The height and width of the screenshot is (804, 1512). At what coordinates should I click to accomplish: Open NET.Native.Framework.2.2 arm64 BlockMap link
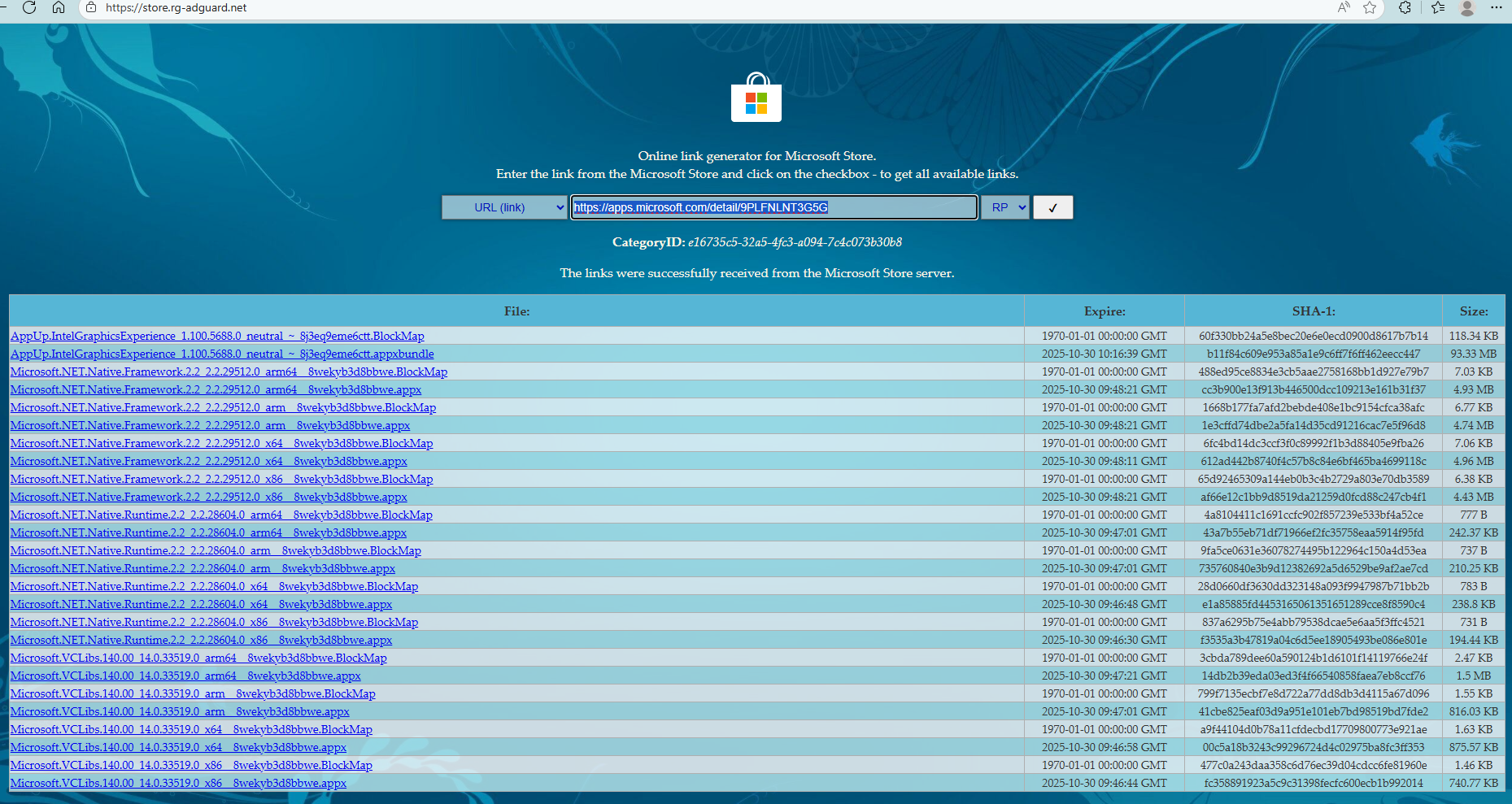point(229,372)
